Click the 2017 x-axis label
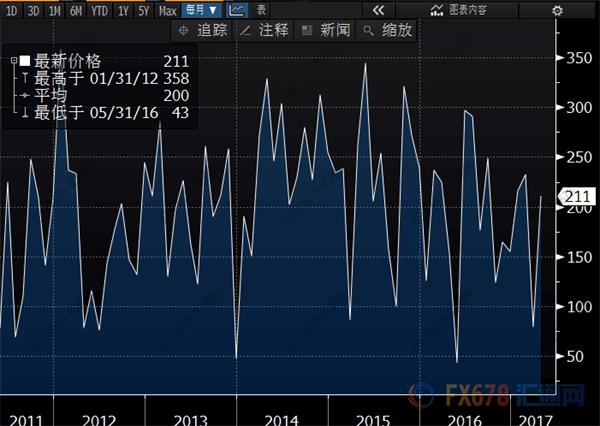The height and width of the screenshot is (426, 600). pyautogui.click(x=536, y=420)
